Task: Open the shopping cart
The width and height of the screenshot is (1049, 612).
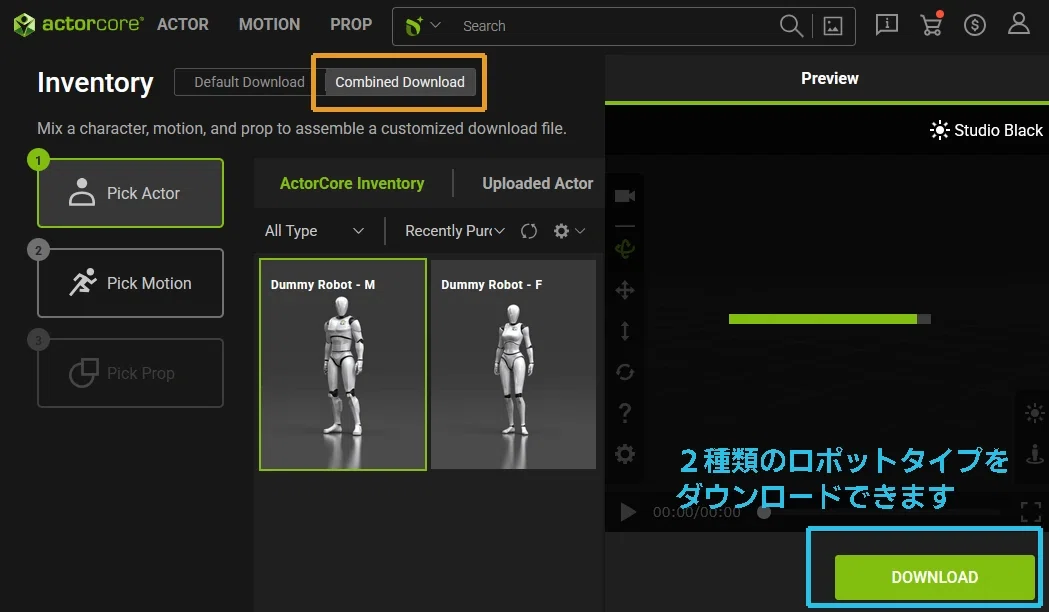Action: pos(931,24)
